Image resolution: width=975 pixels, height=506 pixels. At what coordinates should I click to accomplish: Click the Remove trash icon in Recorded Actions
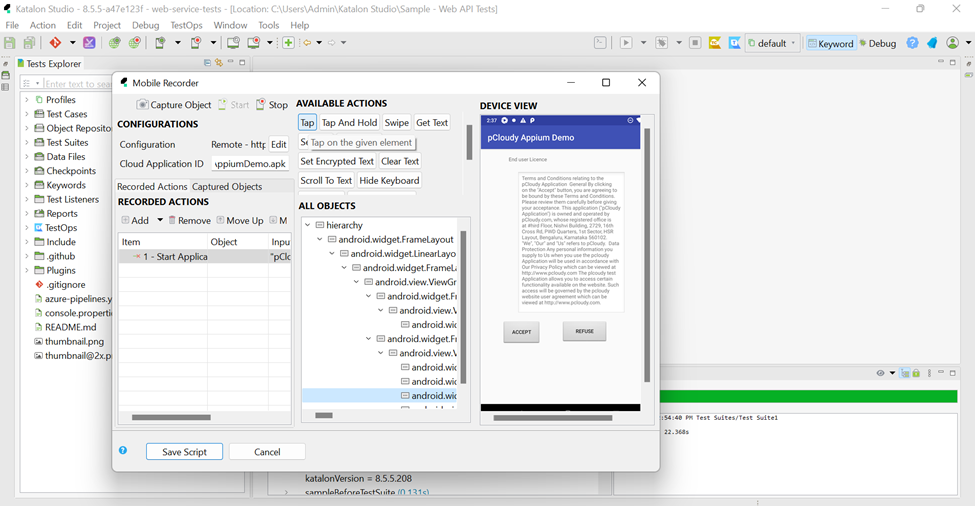pos(172,220)
